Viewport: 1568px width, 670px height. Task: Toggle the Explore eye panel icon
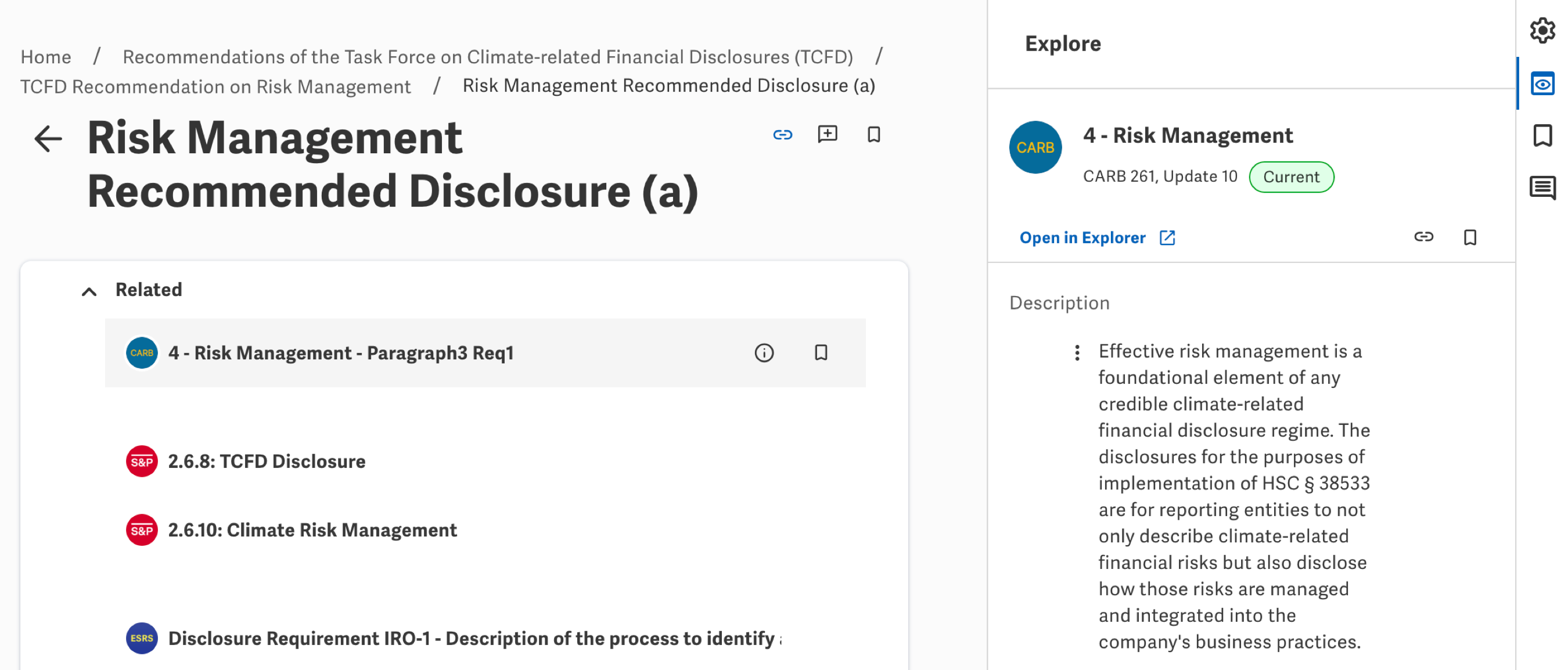[1542, 84]
